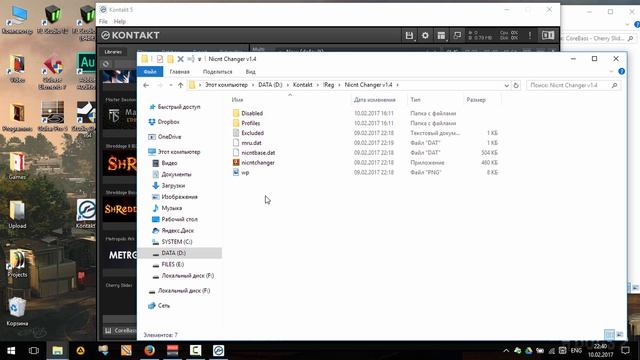
Task: Click the Explorer search field
Action: 573,85
